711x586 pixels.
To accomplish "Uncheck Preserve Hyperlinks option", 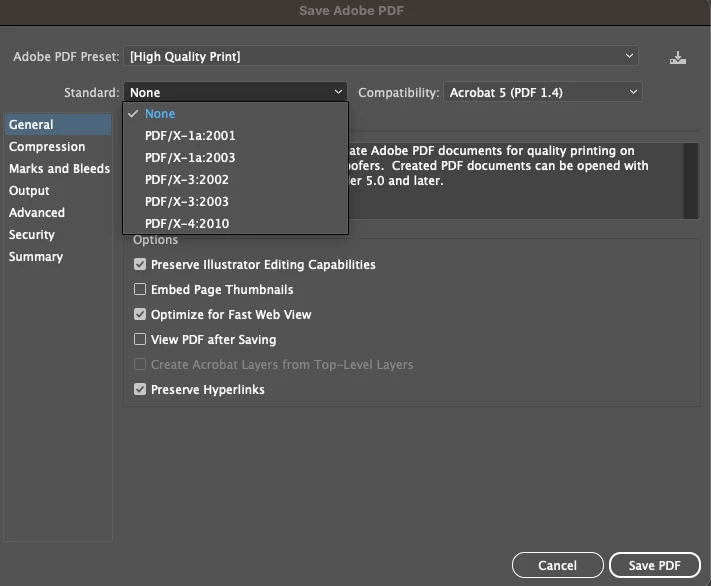I will 140,389.
